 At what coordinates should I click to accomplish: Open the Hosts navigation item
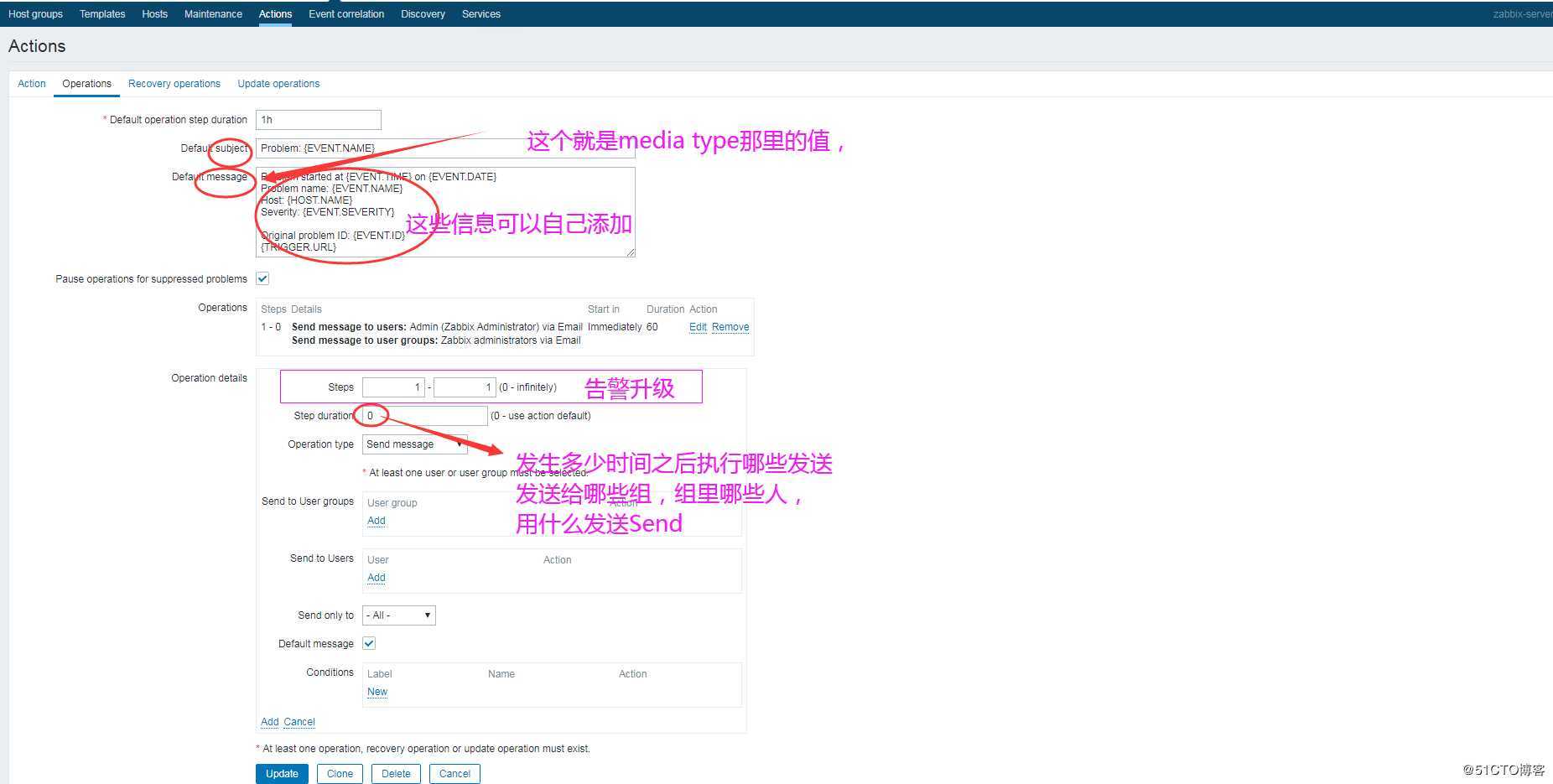tap(155, 14)
